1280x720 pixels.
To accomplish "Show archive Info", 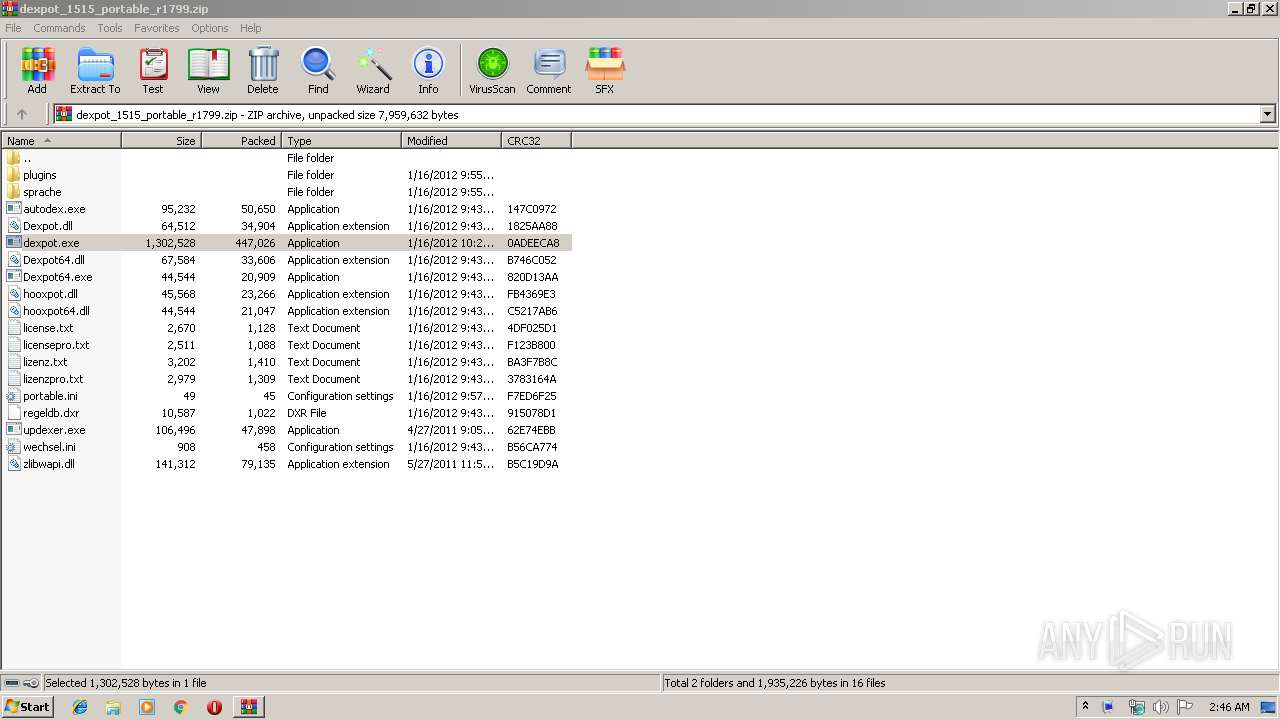I will [428, 70].
